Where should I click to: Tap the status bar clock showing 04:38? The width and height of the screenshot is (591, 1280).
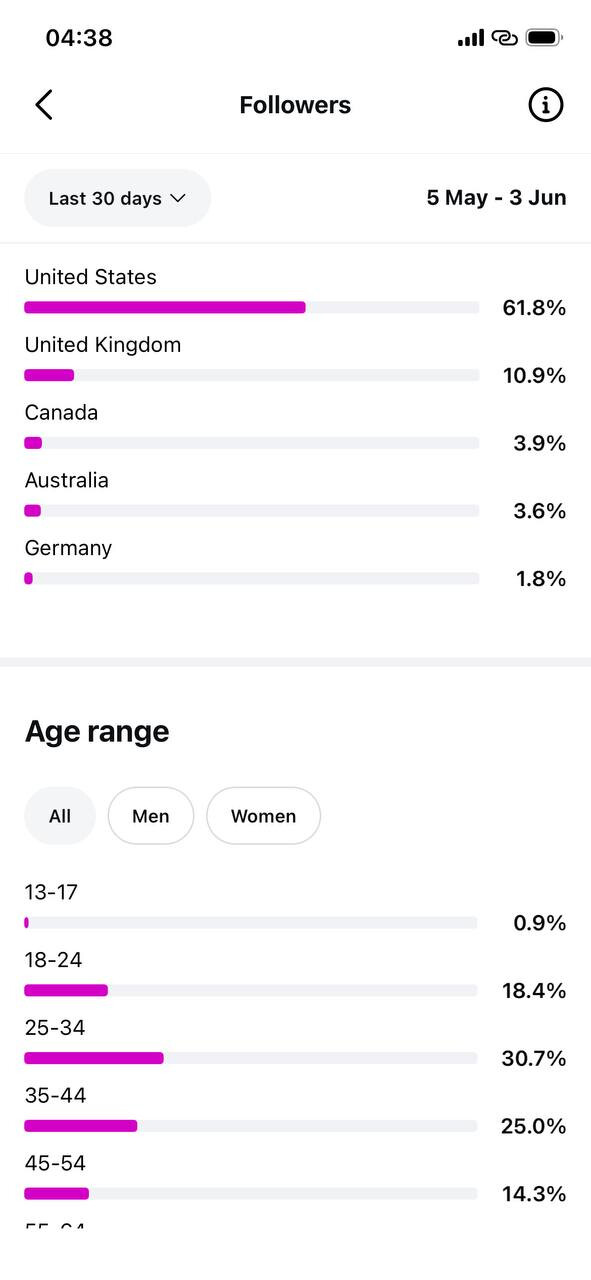[79, 38]
